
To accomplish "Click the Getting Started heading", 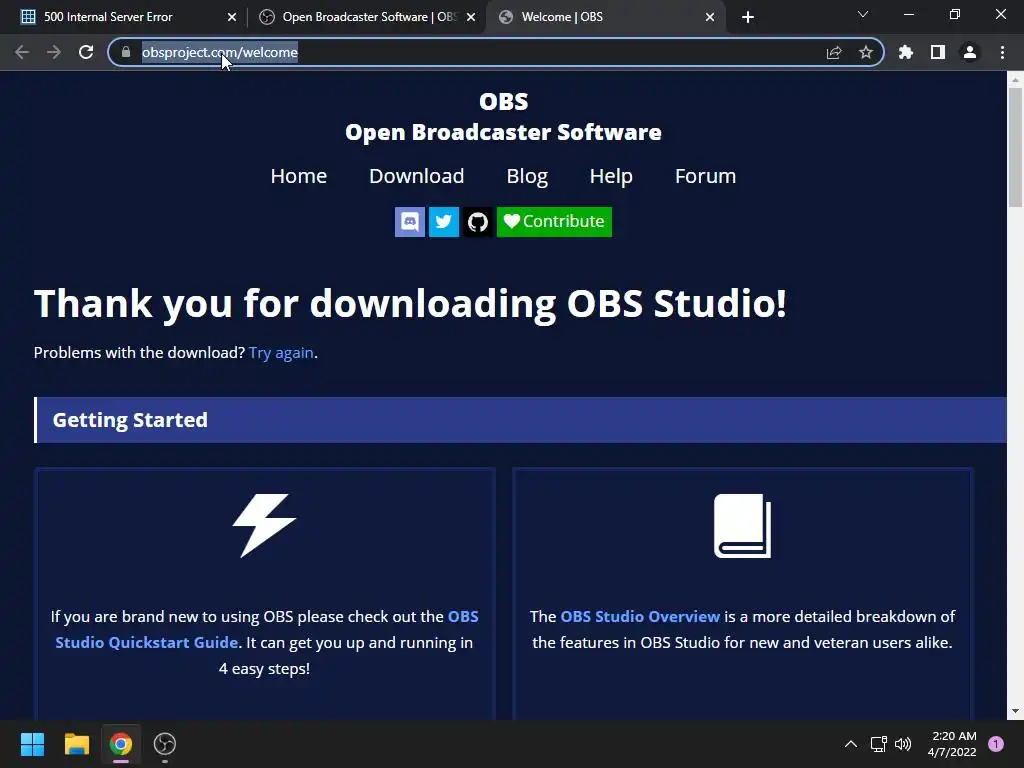I will (130, 420).
